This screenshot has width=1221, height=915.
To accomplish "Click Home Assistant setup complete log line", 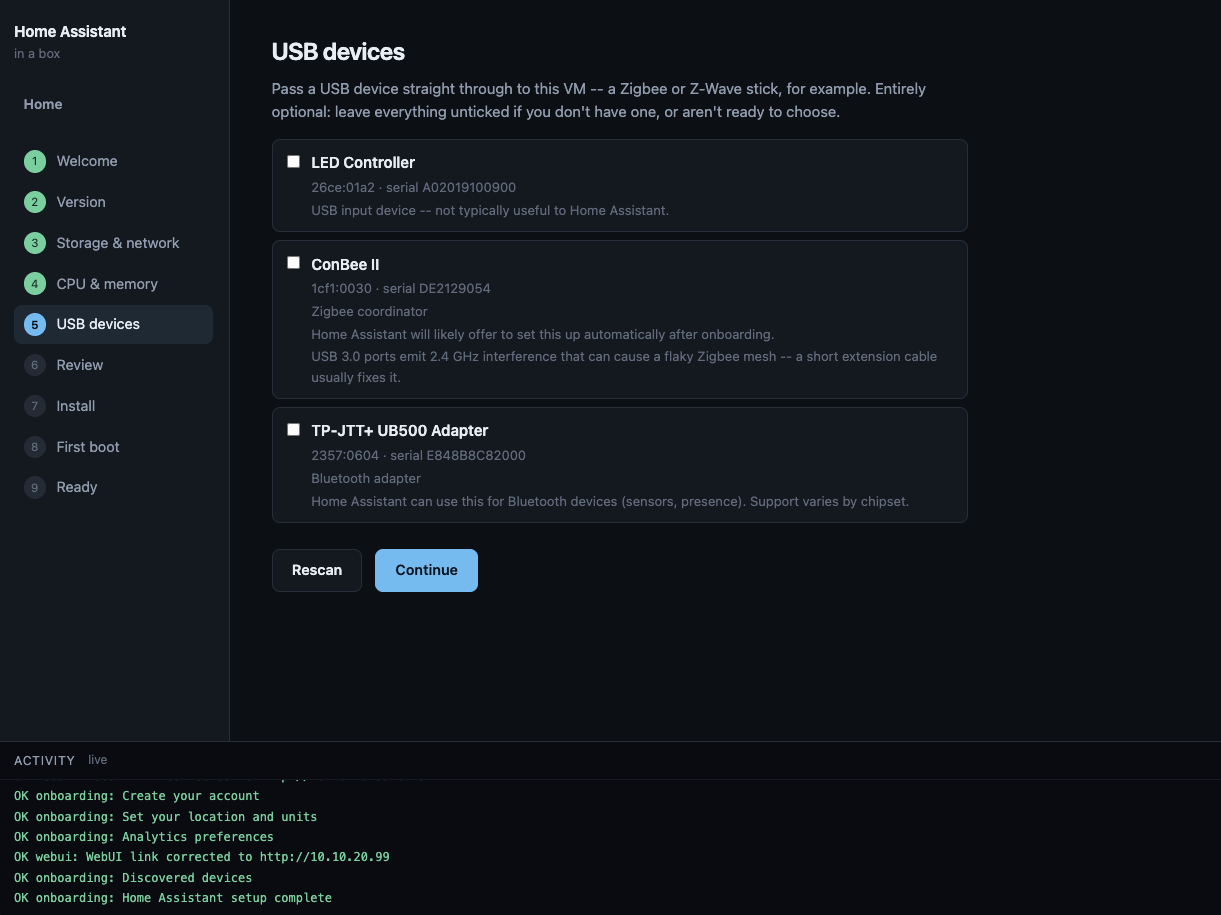I will click(173, 898).
